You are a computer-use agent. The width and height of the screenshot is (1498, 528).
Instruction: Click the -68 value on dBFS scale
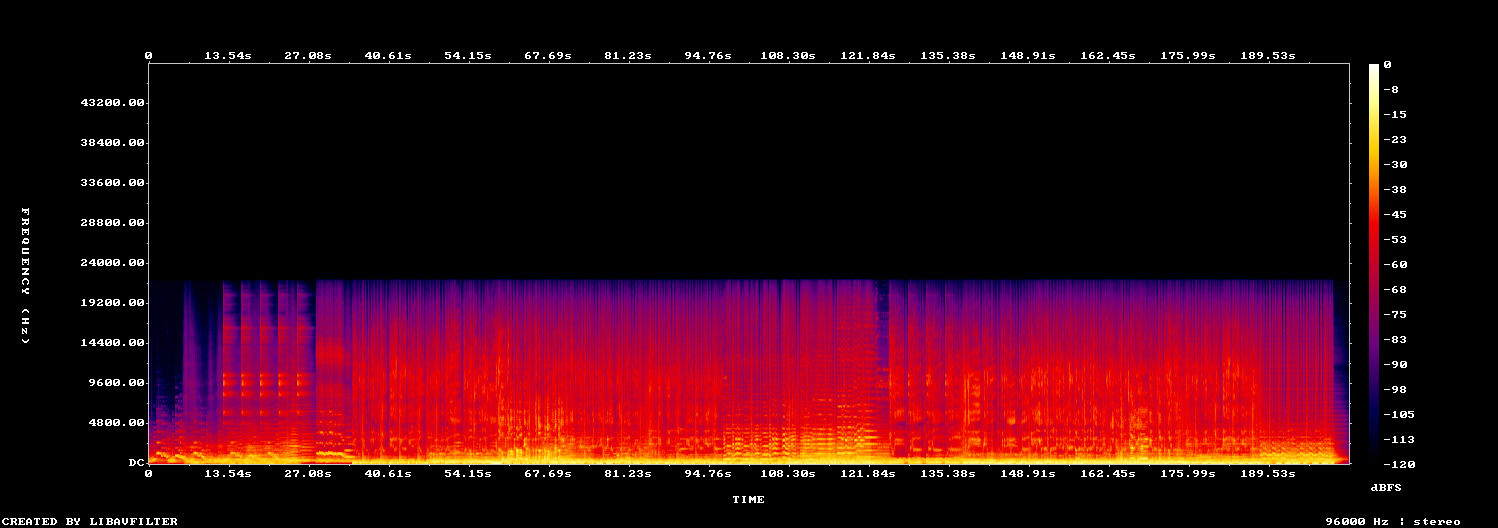1395,289
